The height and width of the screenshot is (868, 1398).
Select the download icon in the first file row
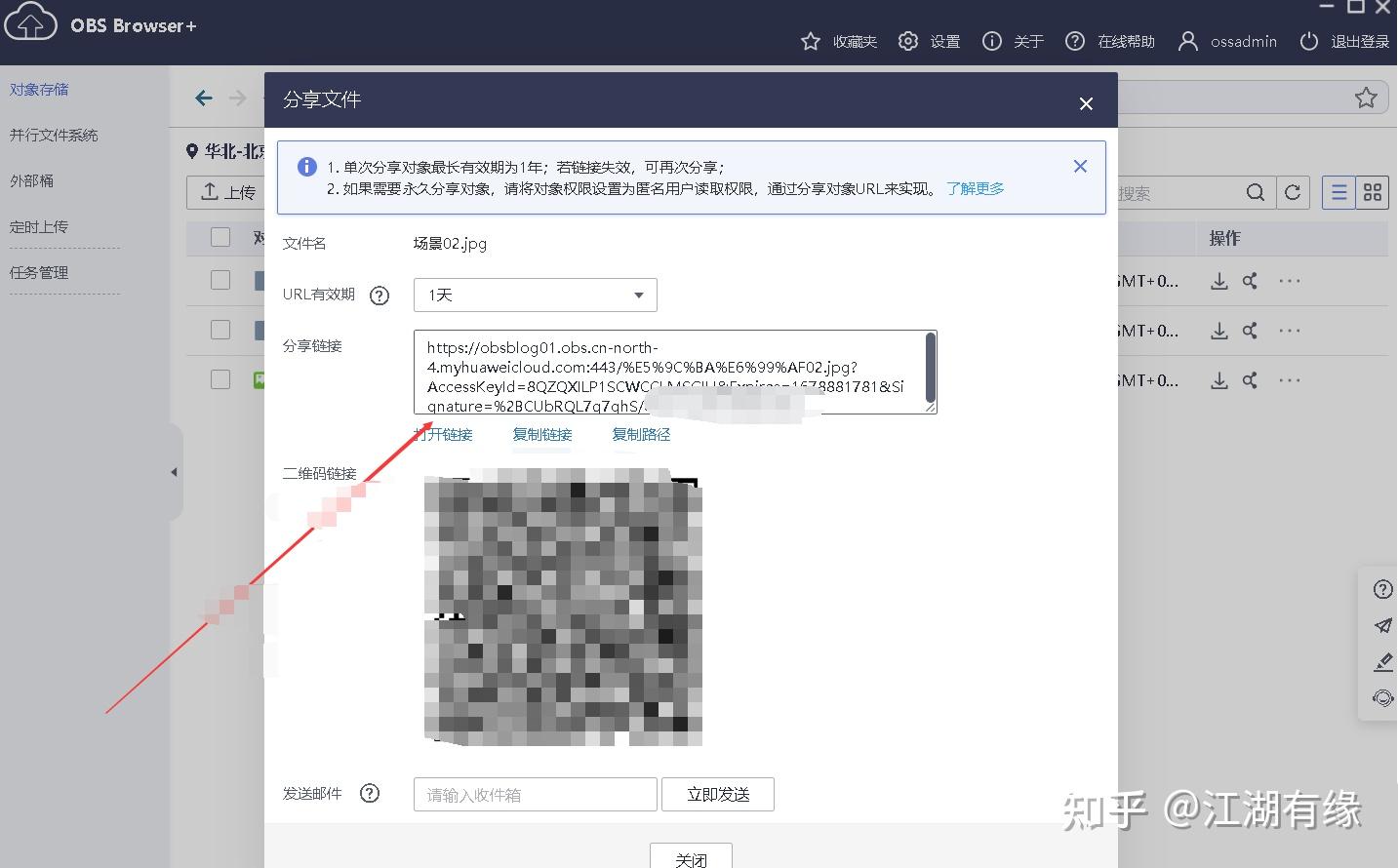pyautogui.click(x=1218, y=281)
